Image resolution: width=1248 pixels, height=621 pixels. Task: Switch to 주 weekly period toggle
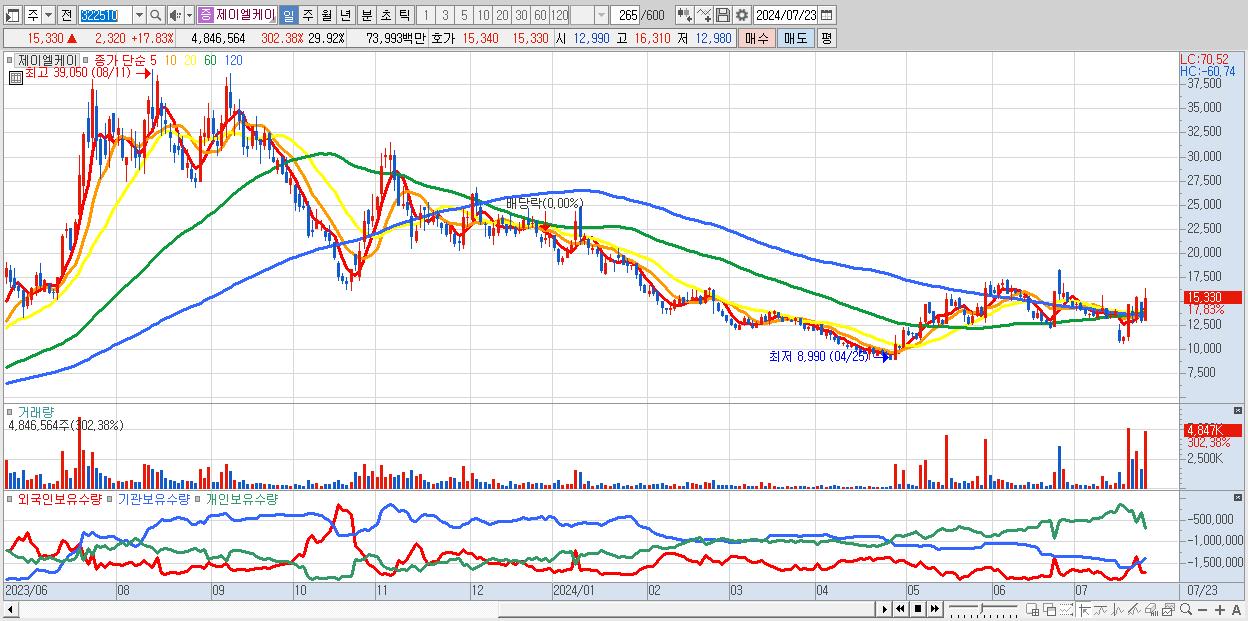(307, 15)
